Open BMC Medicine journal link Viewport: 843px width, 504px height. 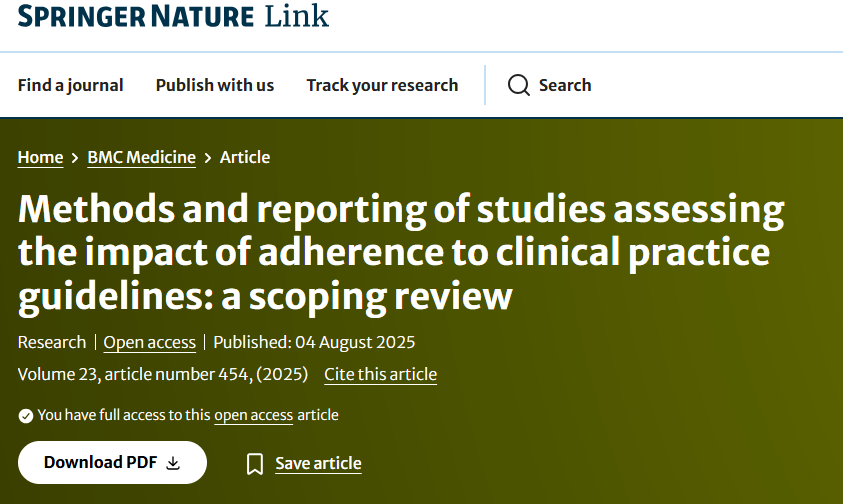(141, 157)
